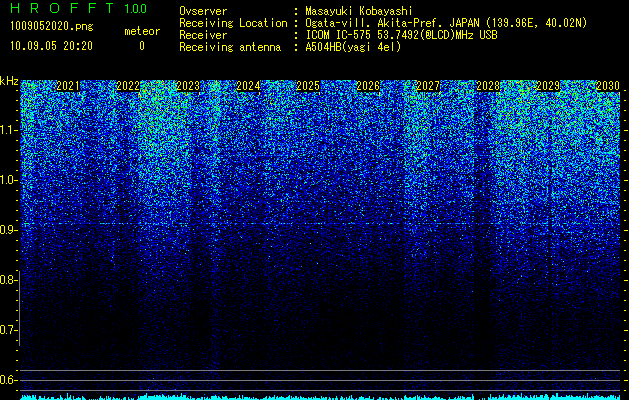The width and height of the screenshot is (629, 400).
Task: Click the kHz axis unit label
Action: tap(9, 81)
